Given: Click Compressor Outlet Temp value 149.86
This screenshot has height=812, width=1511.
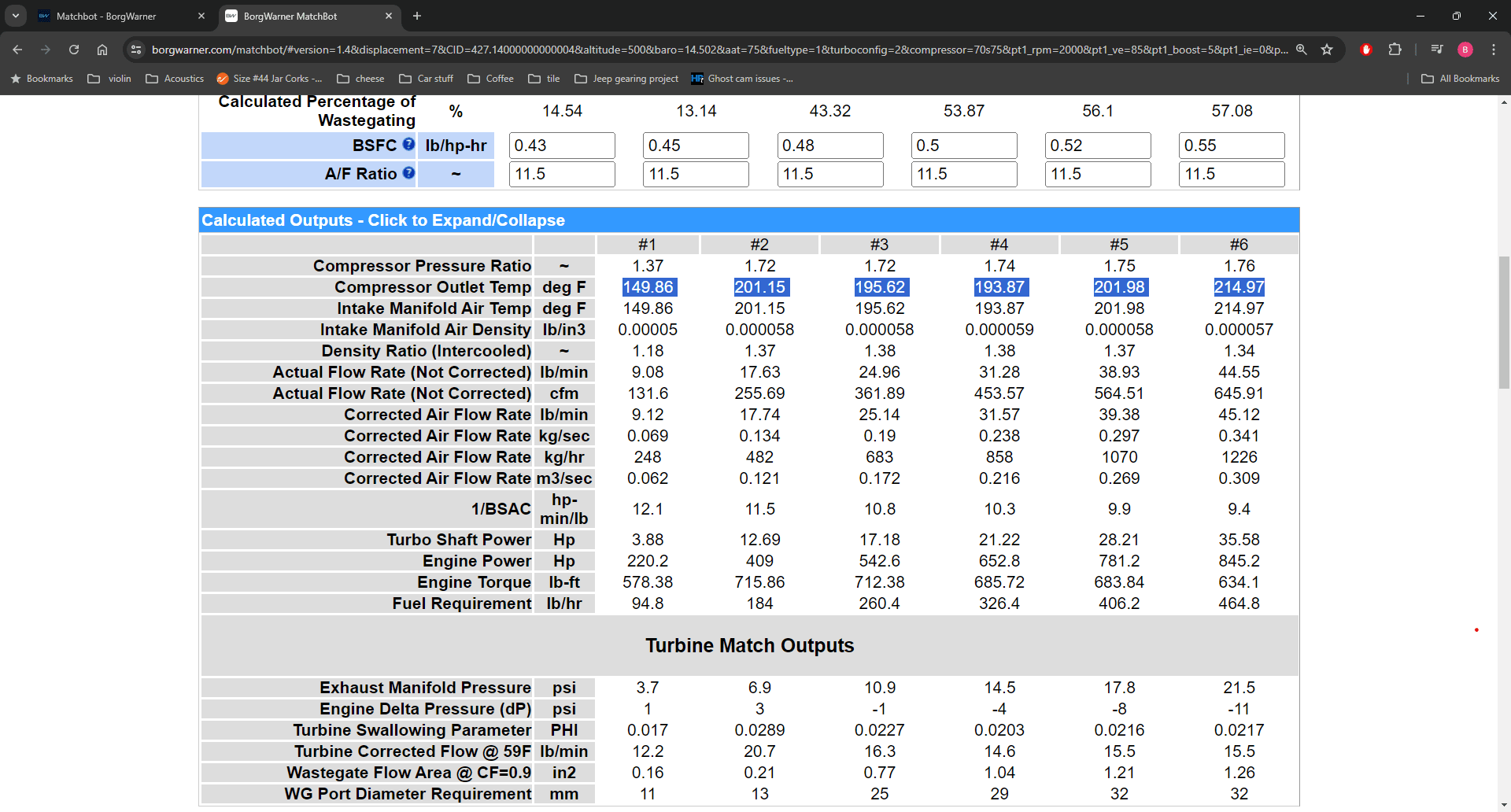Looking at the screenshot, I should pos(648,287).
